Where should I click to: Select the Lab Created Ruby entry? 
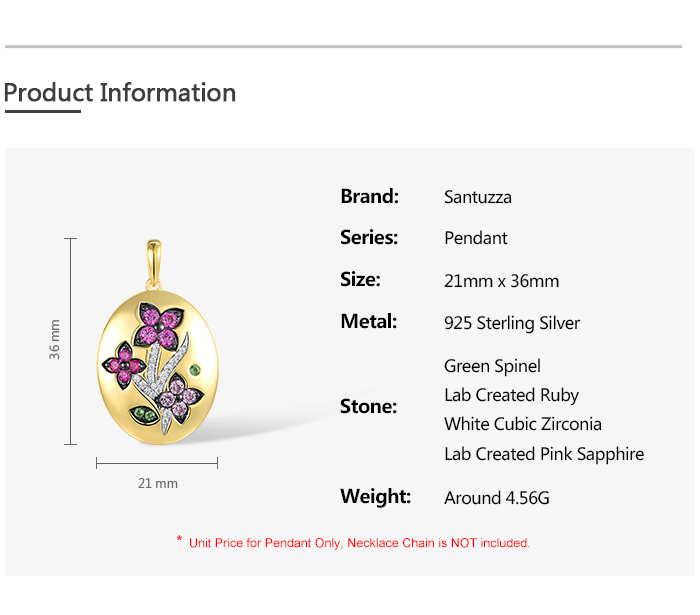[x=511, y=395]
